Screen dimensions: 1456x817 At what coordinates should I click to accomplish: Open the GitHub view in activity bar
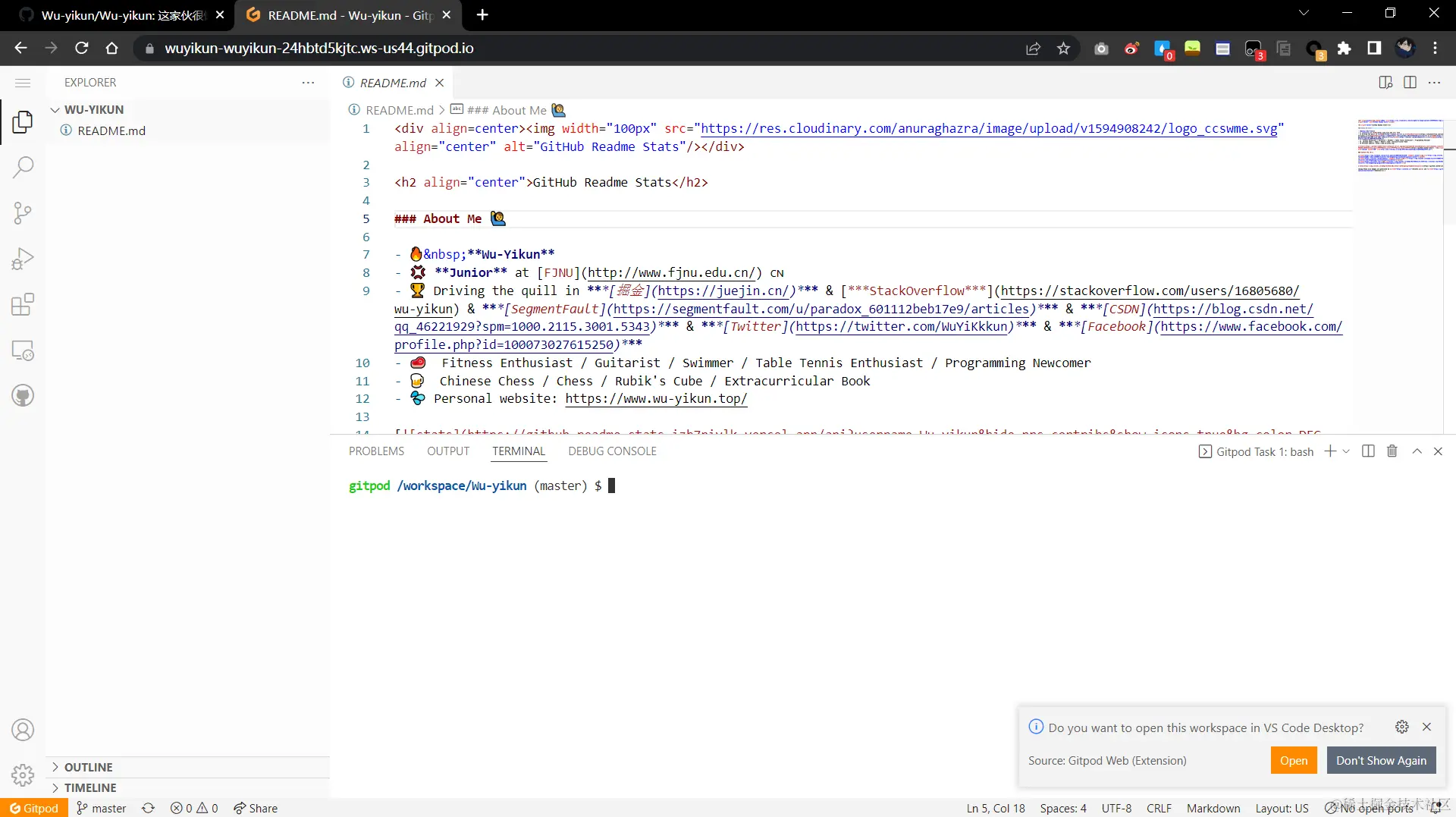click(x=23, y=395)
